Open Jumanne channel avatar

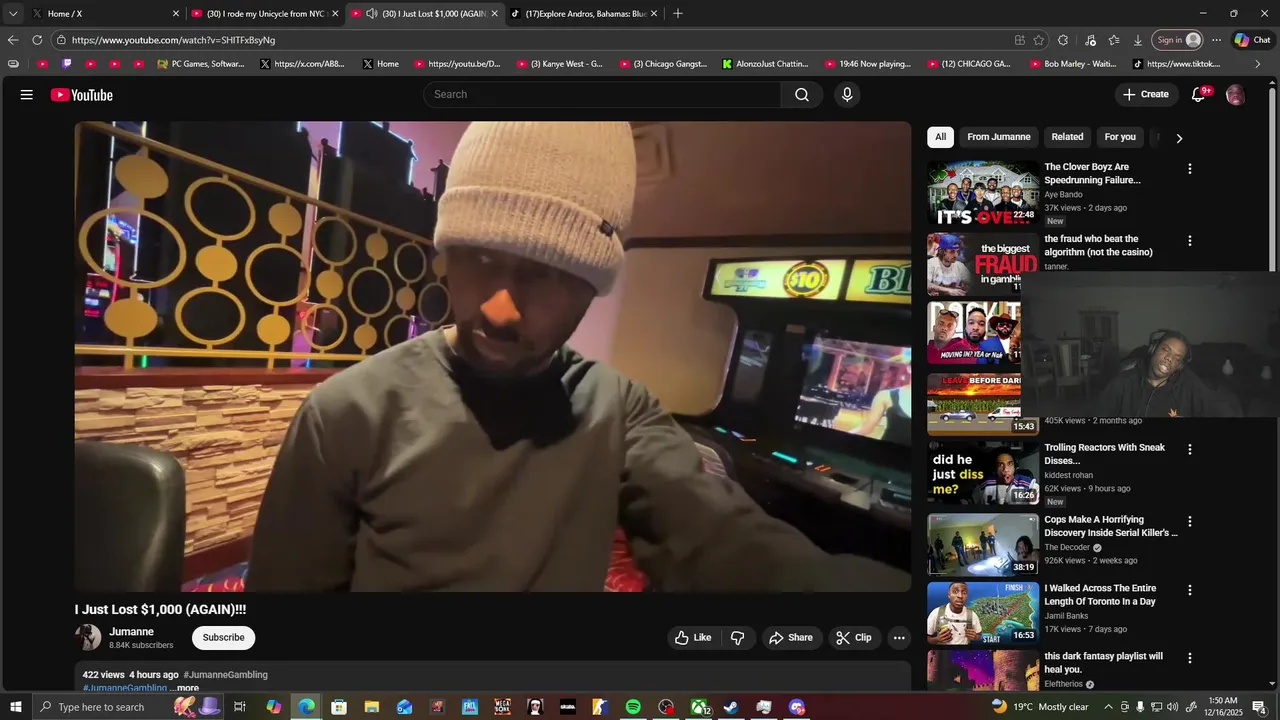tap(88, 638)
